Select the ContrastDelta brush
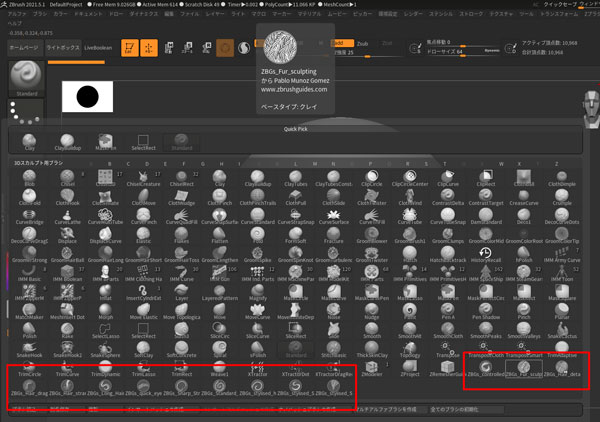This screenshot has height=422, width=600. (447, 197)
